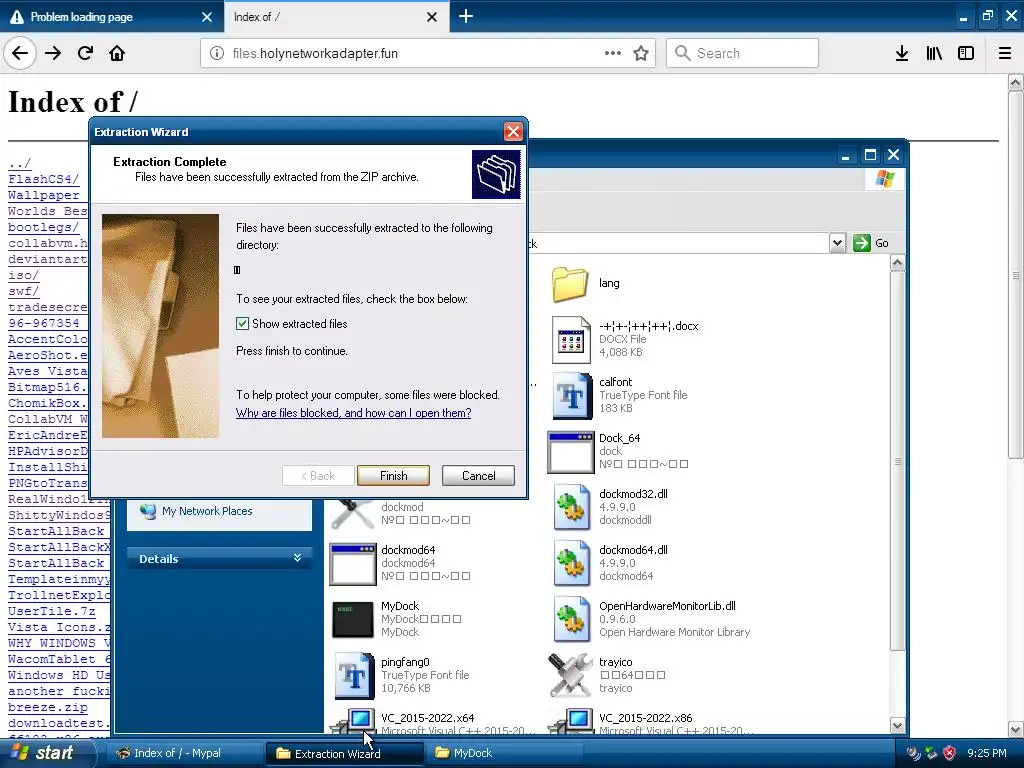Click Finish in the Extraction Wizard
This screenshot has height=768, width=1024.
click(x=393, y=475)
